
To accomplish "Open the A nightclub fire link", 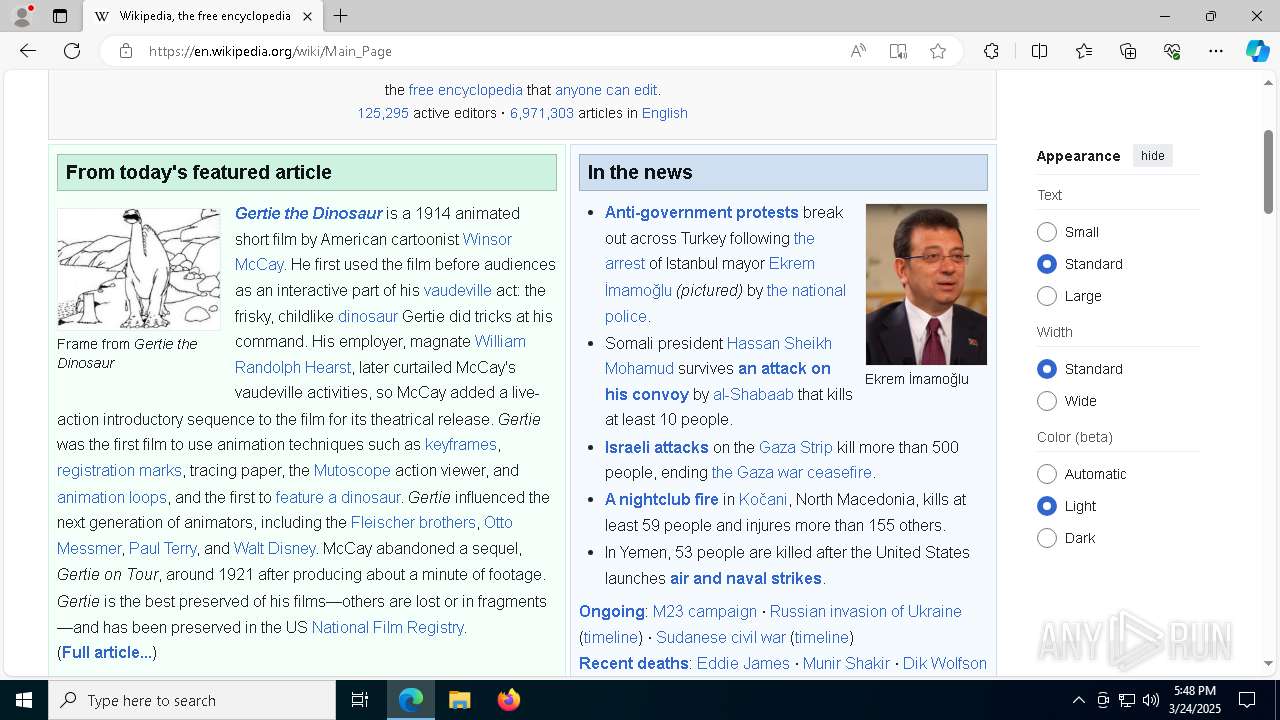I will point(662,499).
